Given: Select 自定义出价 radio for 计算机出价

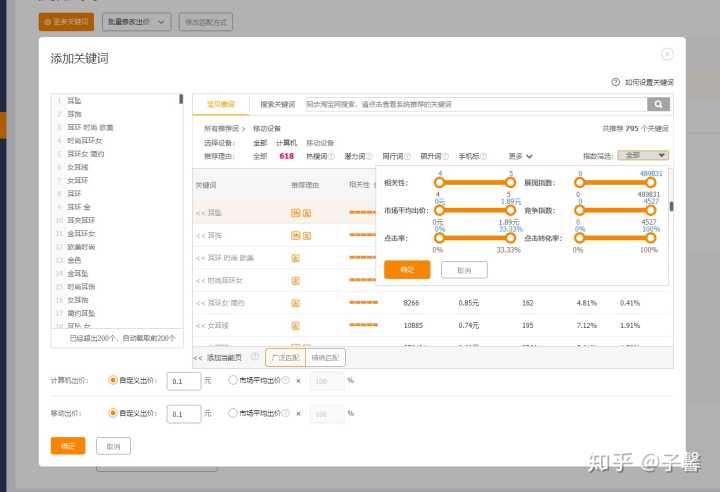Looking at the screenshot, I should click(112, 381).
